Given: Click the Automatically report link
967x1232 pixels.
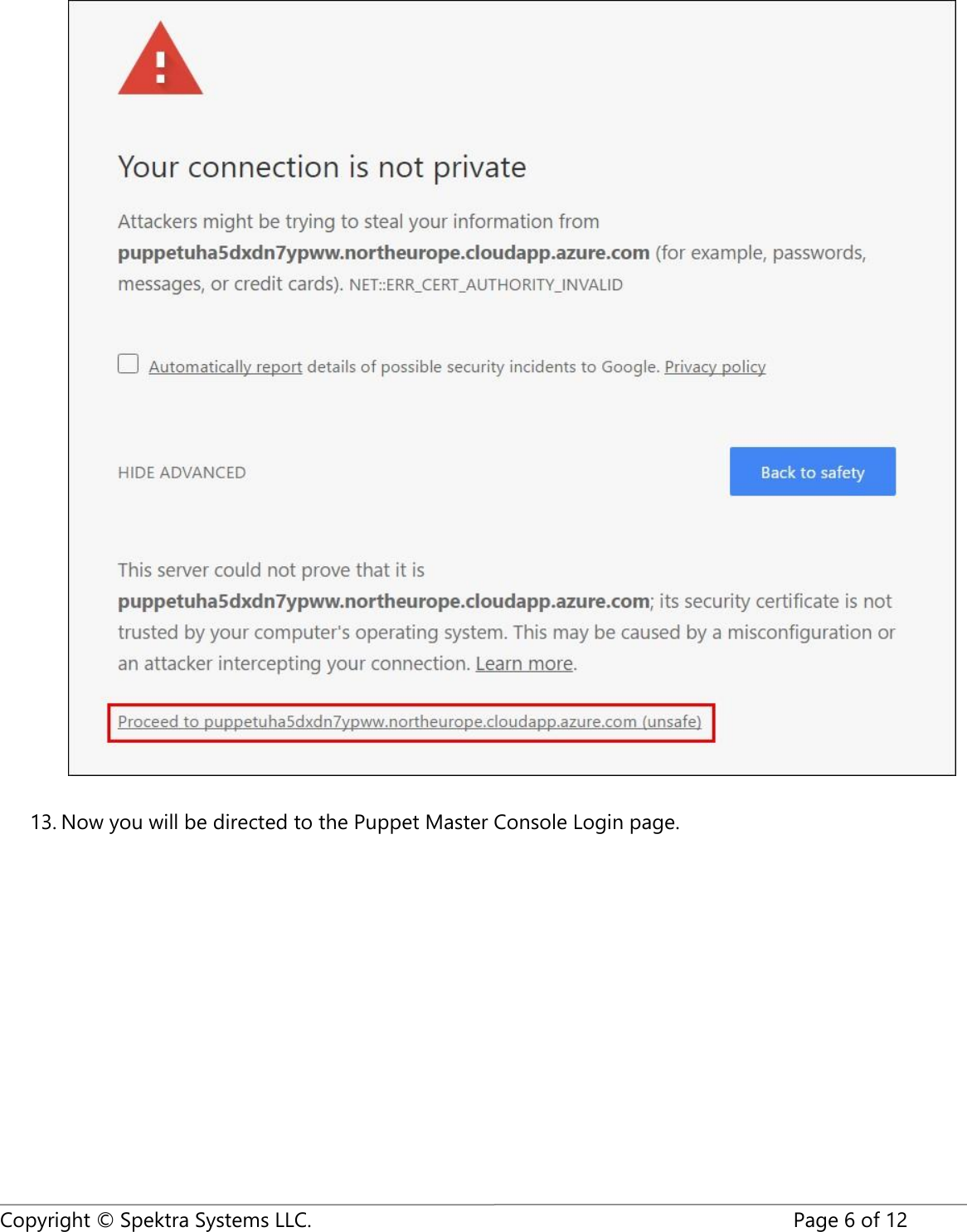Looking at the screenshot, I should tap(225, 366).
